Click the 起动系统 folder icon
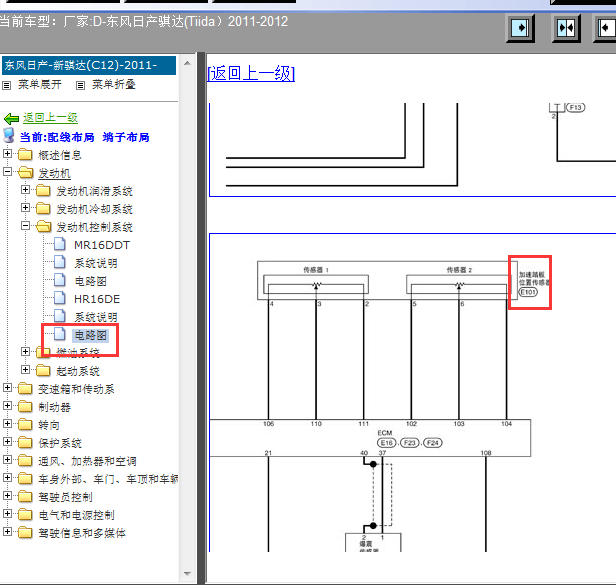 [43, 370]
